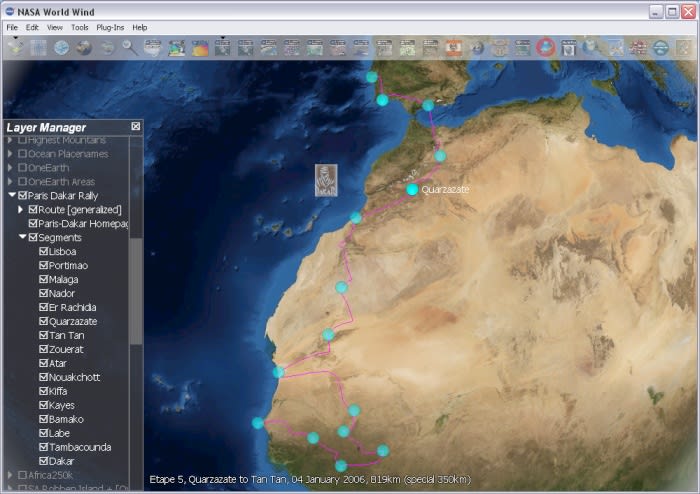700x494 pixels.
Task: Open the Tools menu
Action: 79,27
